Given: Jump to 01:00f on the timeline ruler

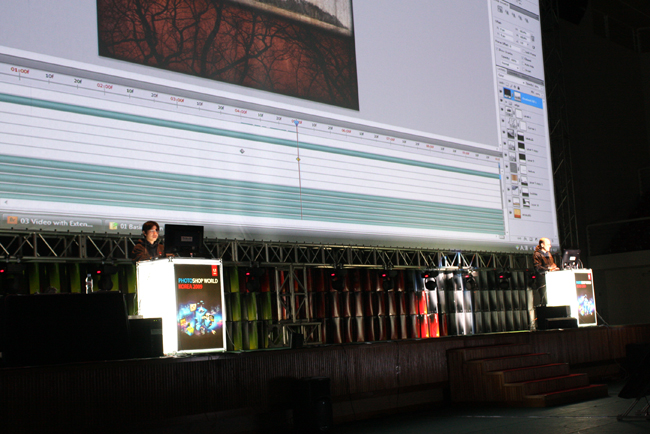Looking at the screenshot, I should coord(20,71).
